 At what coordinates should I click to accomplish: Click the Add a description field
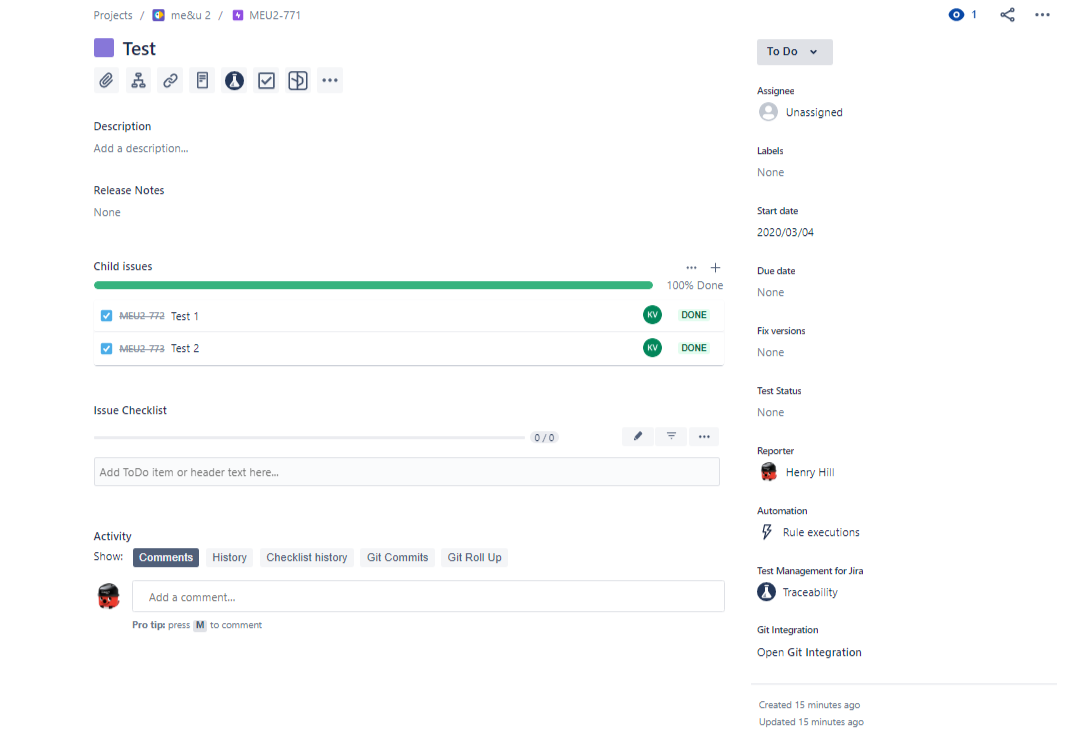(141, 148)
